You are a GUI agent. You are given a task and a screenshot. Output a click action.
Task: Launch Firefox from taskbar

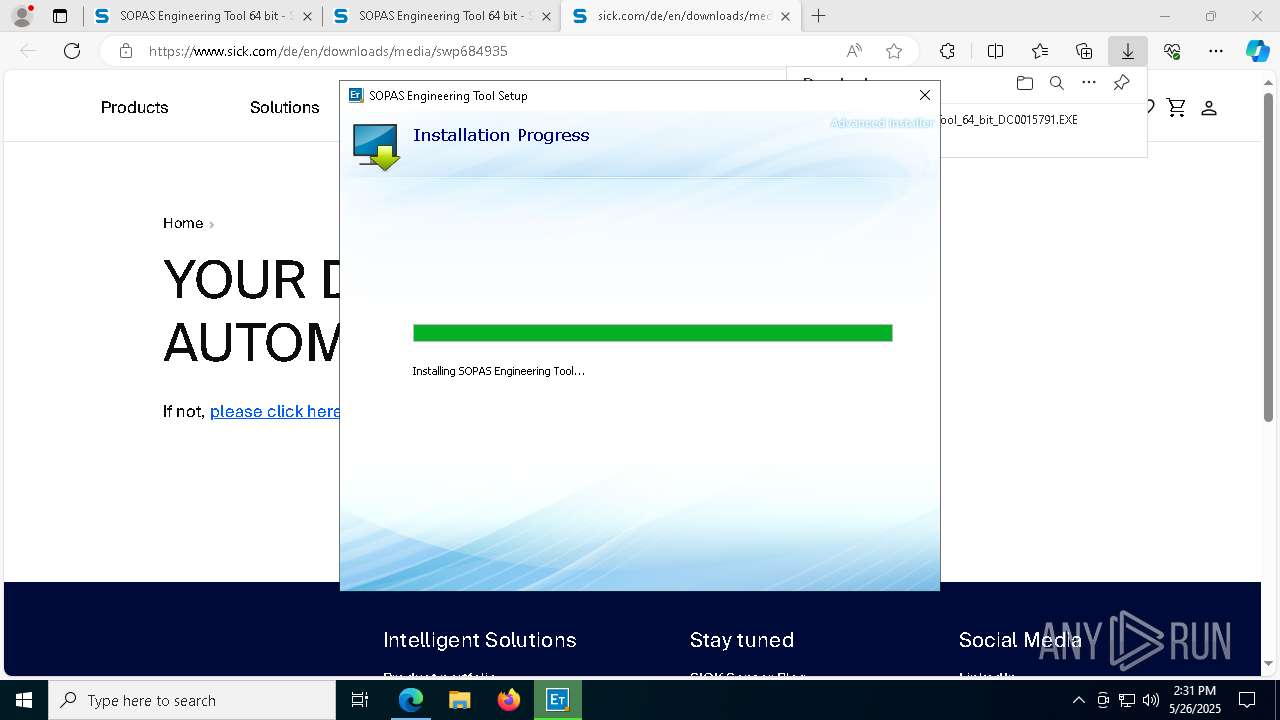click(x=508, y=700)
